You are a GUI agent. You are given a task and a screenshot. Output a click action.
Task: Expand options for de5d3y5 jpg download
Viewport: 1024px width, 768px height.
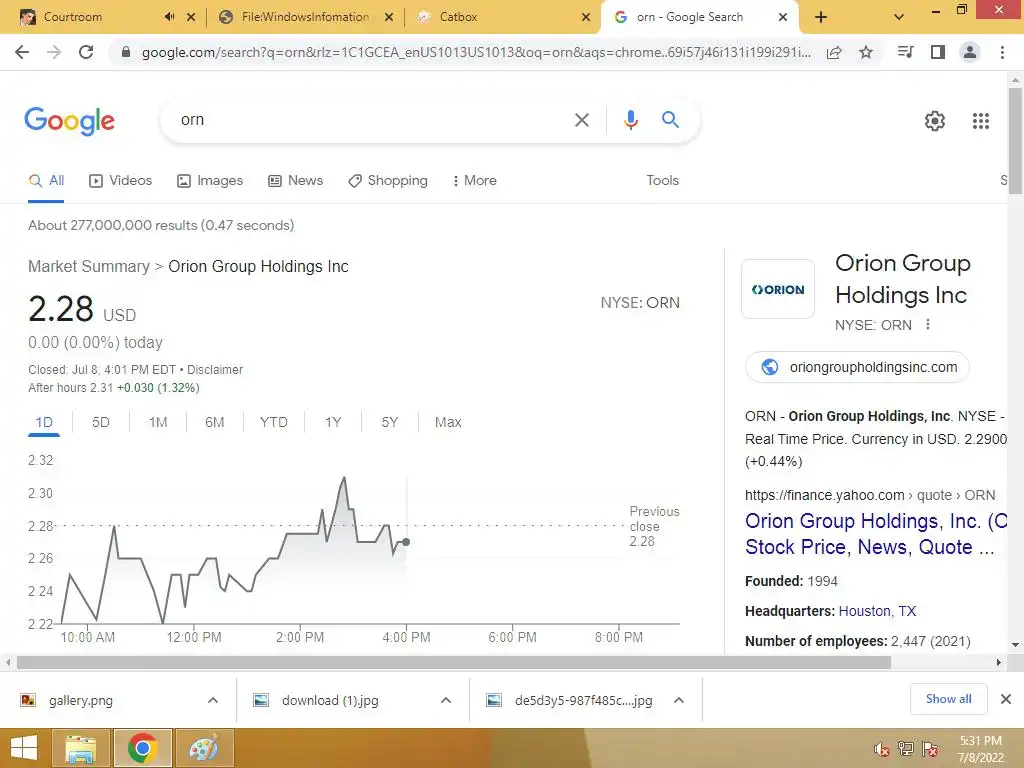coord(679,700)
